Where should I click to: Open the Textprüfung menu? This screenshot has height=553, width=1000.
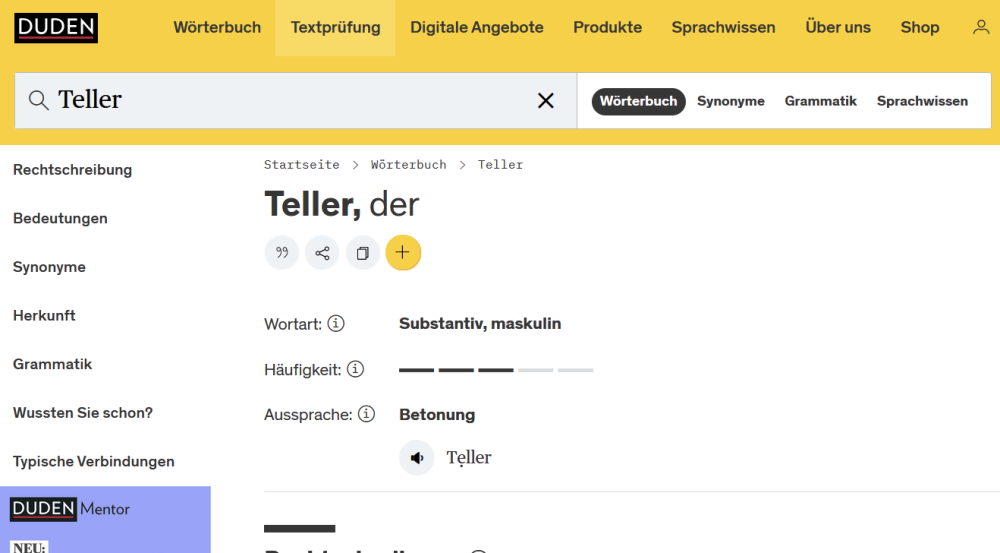pos(335,28)
